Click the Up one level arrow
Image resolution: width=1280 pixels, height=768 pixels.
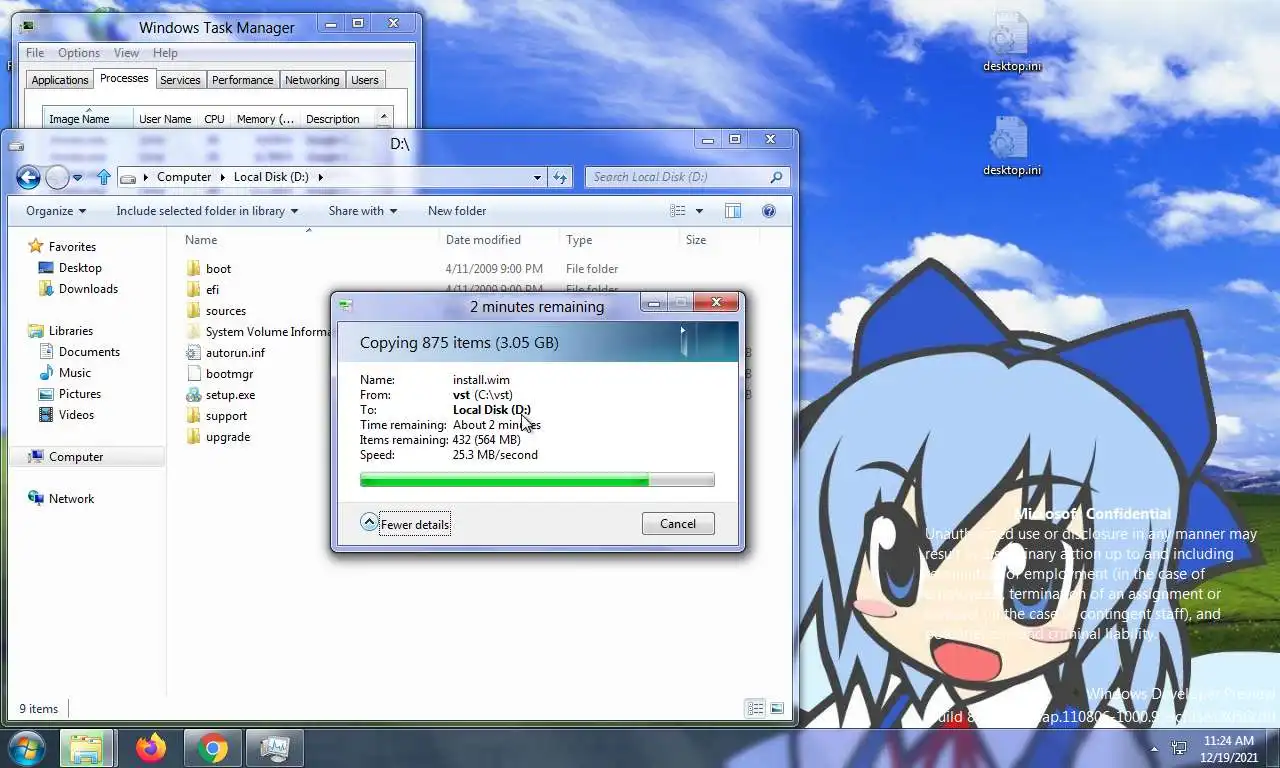coord(104,177)
